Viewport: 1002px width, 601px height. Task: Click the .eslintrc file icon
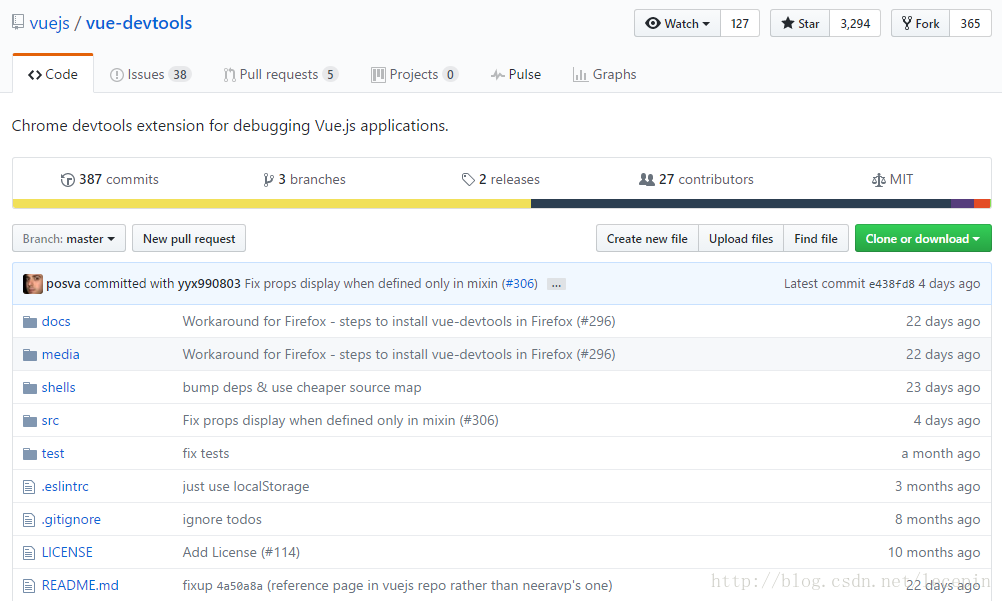click(29, 487)
